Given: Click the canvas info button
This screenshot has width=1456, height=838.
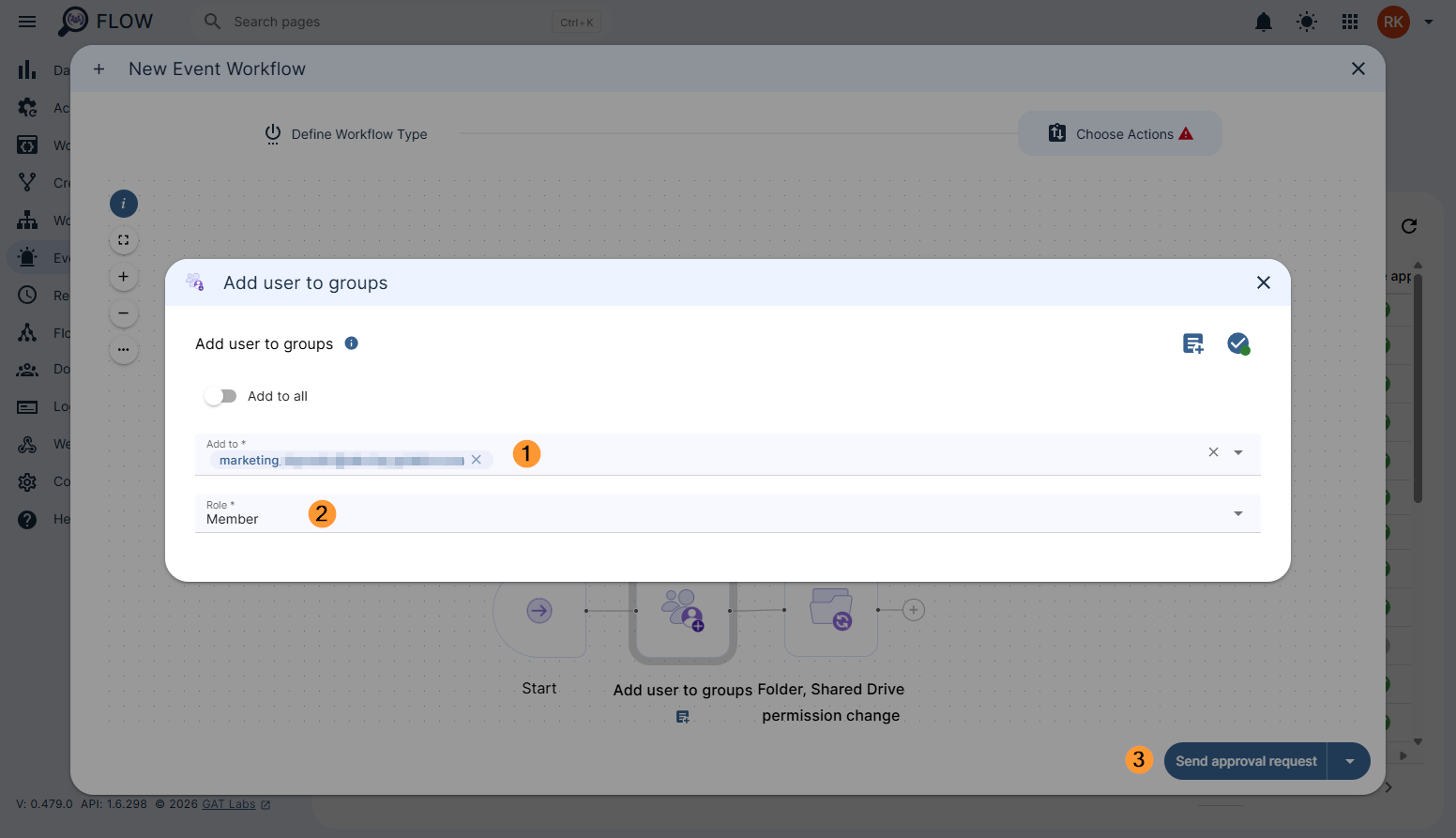Looking at the screenshot, I should click(x=124, y=204).
